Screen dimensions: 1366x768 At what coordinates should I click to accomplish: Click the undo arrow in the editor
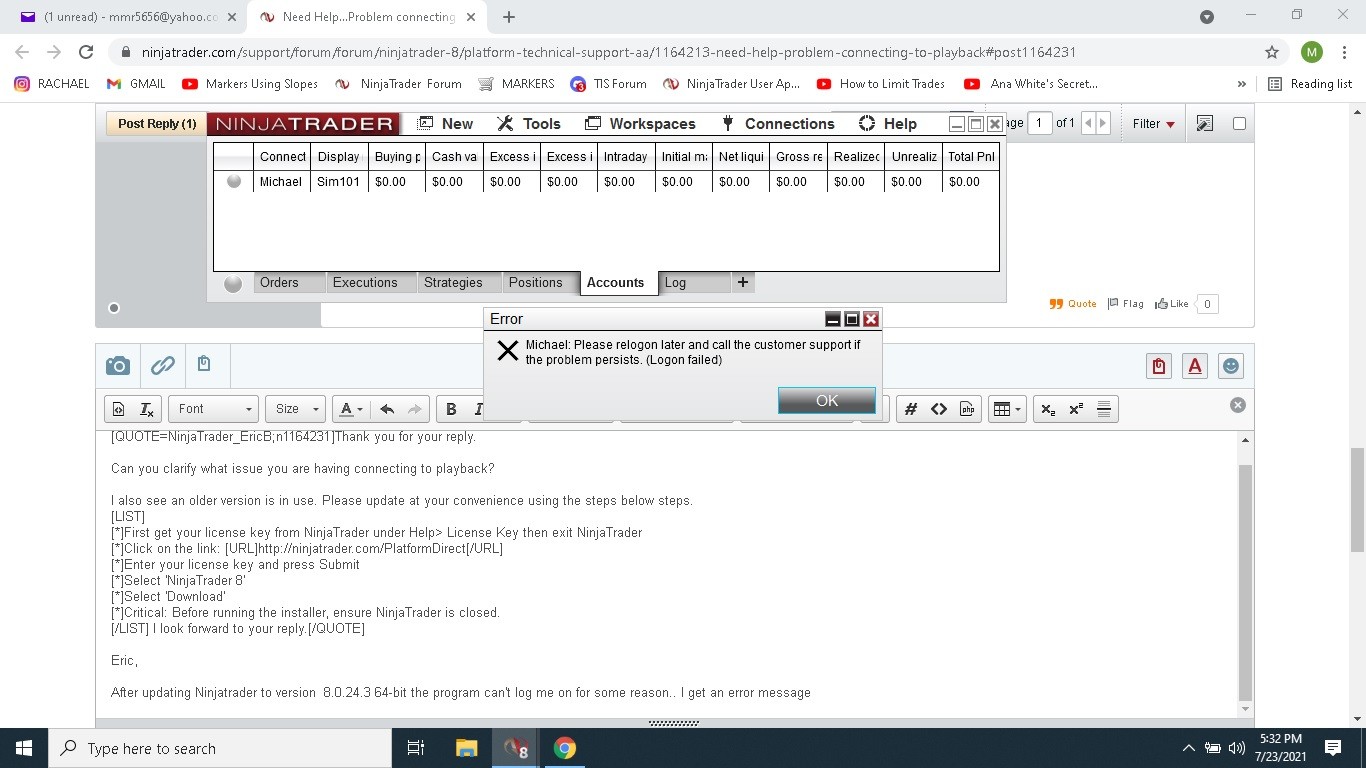(x=387, y=409)
